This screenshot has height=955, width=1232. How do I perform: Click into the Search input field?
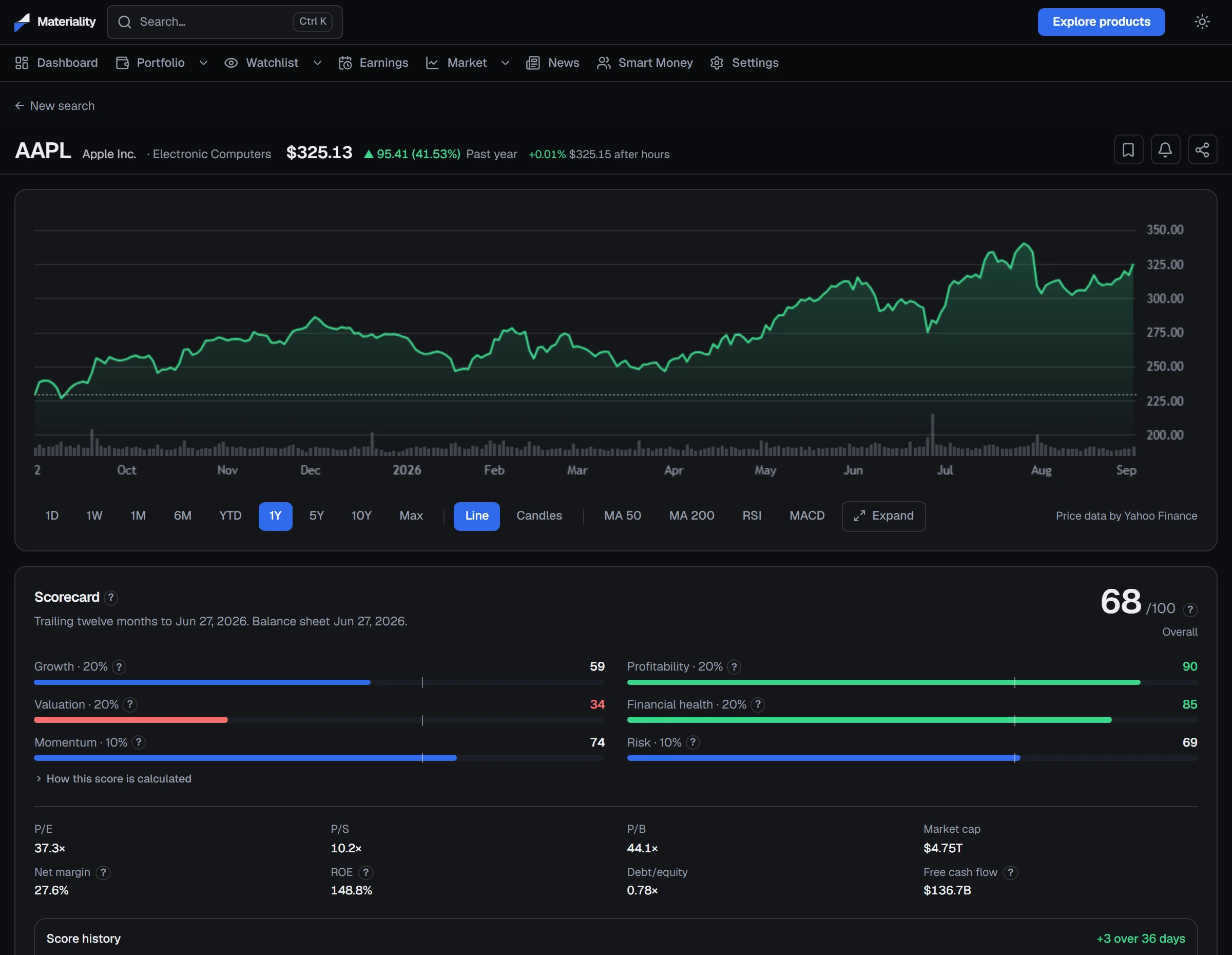[224, 22]
